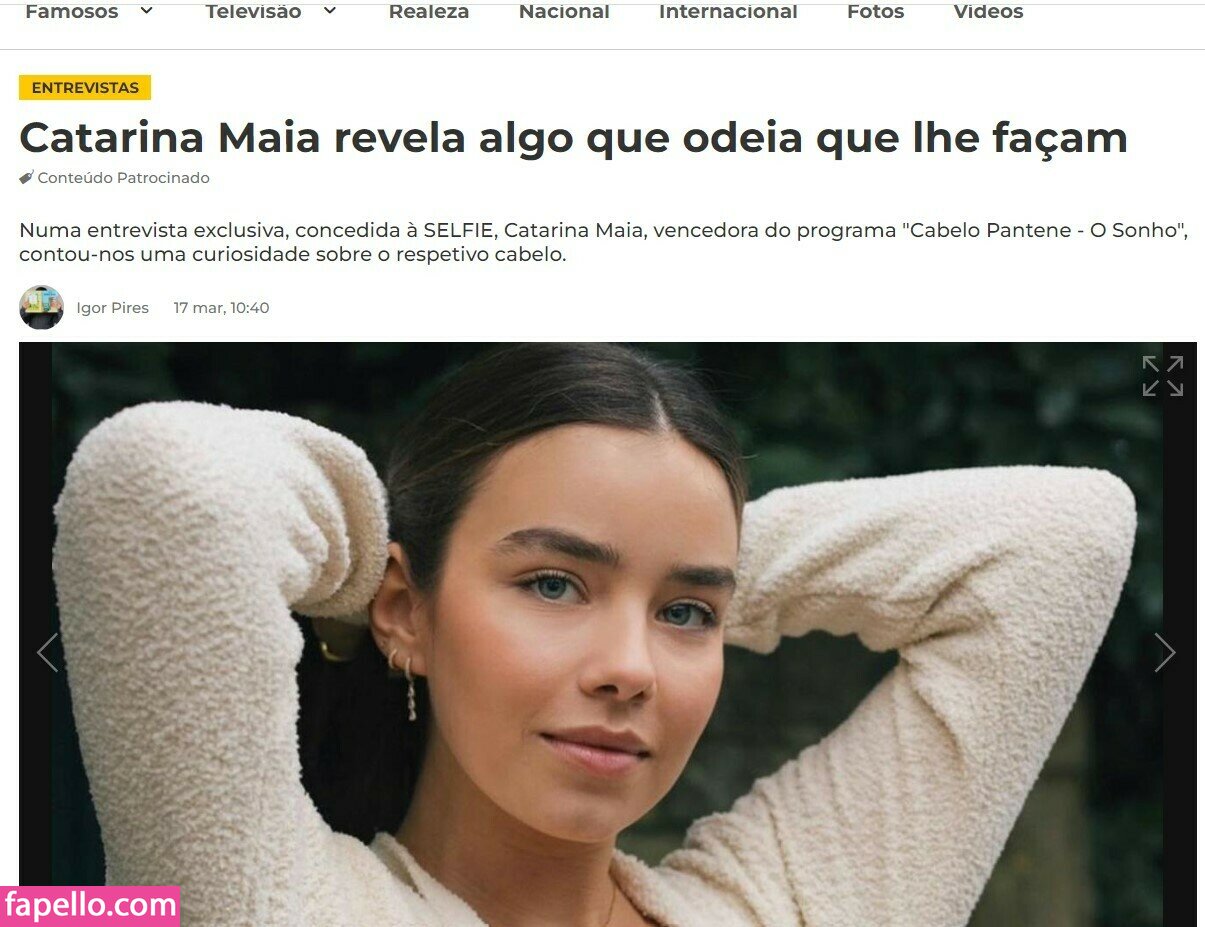This screenshot has width=1205, height=927.
Task: Expand the Televisão menu chevron
Action: [329, 11]
